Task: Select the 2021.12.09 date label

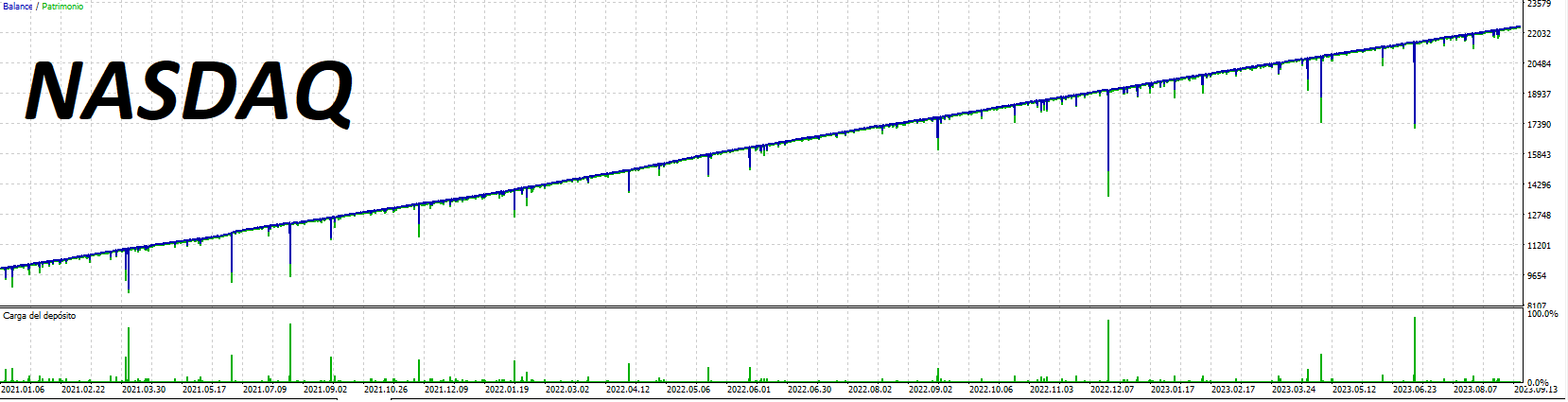Action: pos(446,389)
